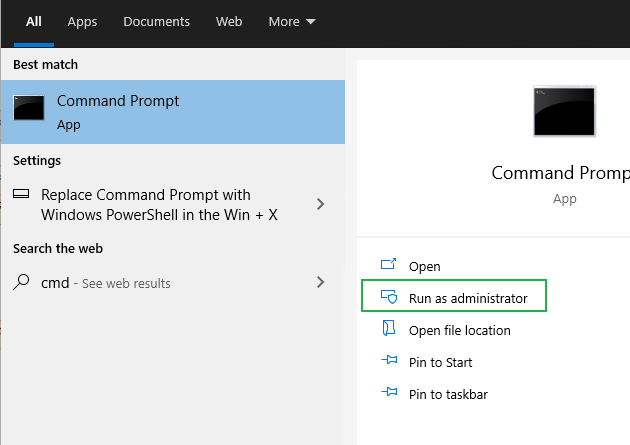Click the Command Prompt icon in Best match

coord(29,111)
